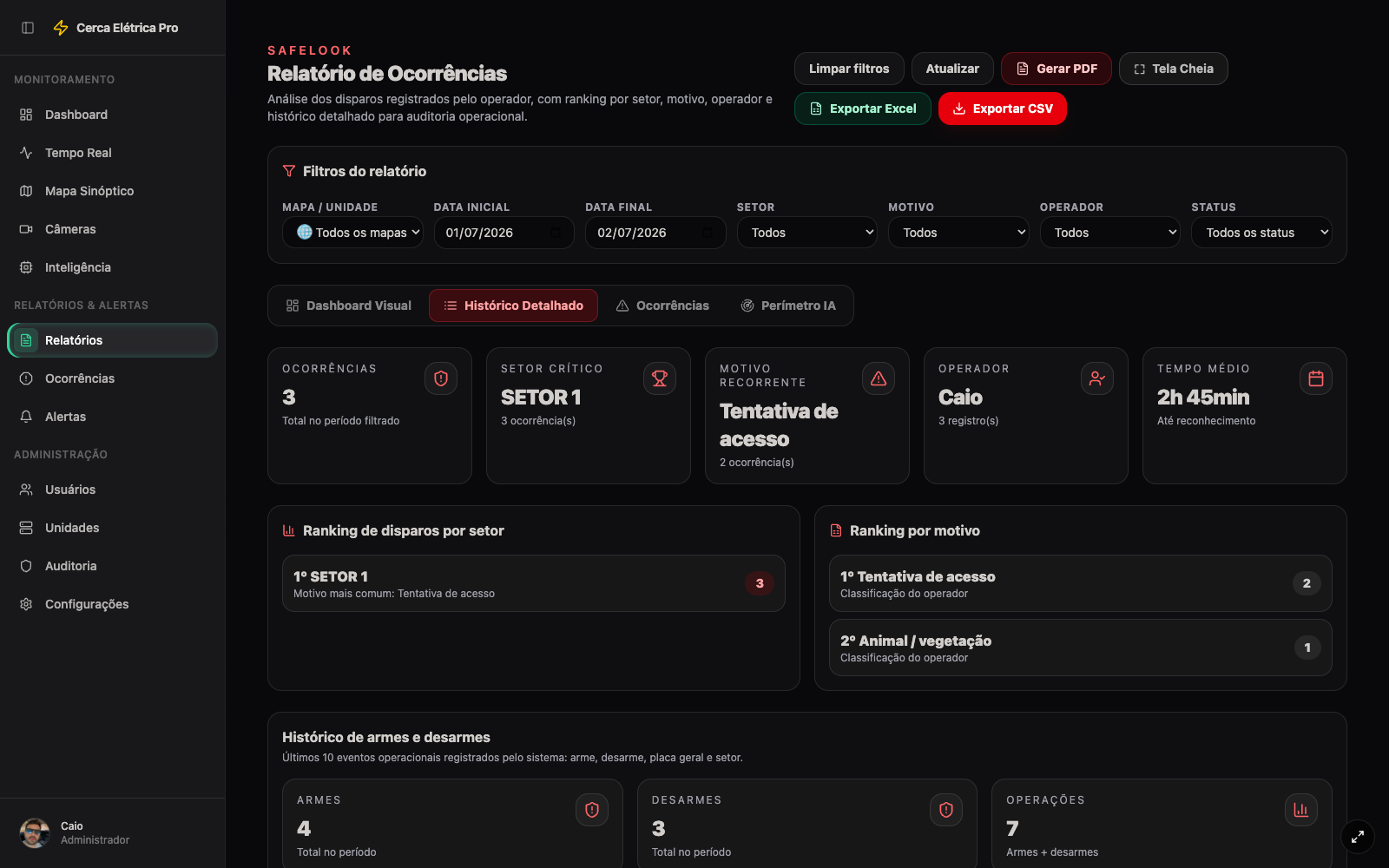Click the 1º Tentativa de acesso row
Screen dimensions: 1389x868
(1081, 583)
